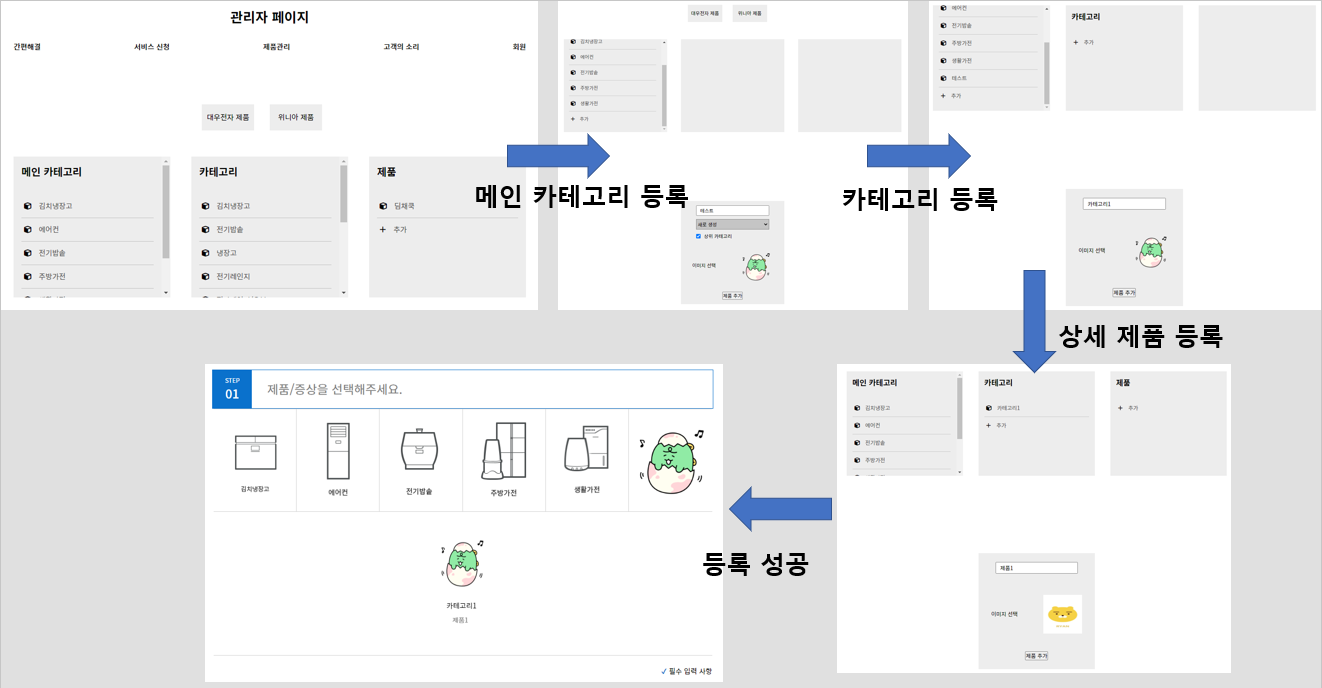Select 냉장고 row in admin 카테고리 list

point(266,253)
